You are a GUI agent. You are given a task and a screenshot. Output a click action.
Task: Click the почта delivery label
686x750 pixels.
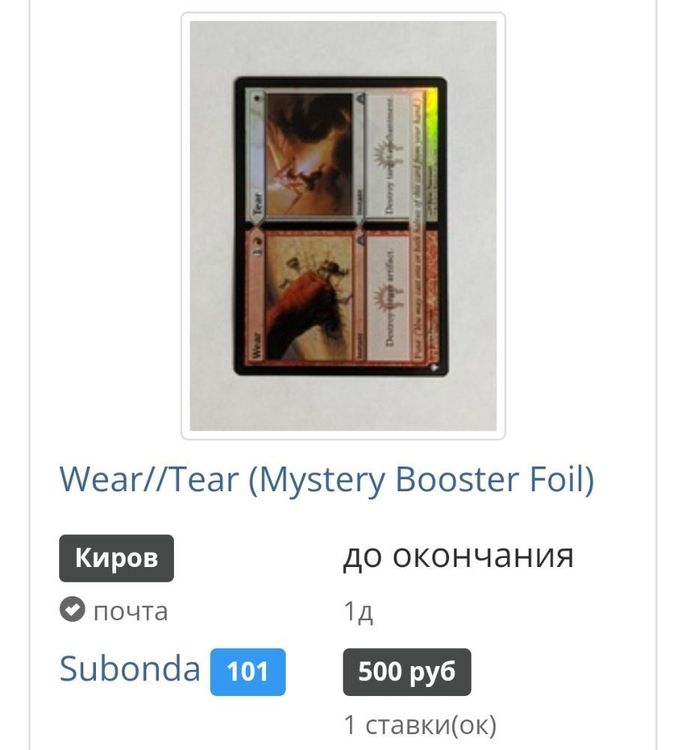click(x=131, y=611)
